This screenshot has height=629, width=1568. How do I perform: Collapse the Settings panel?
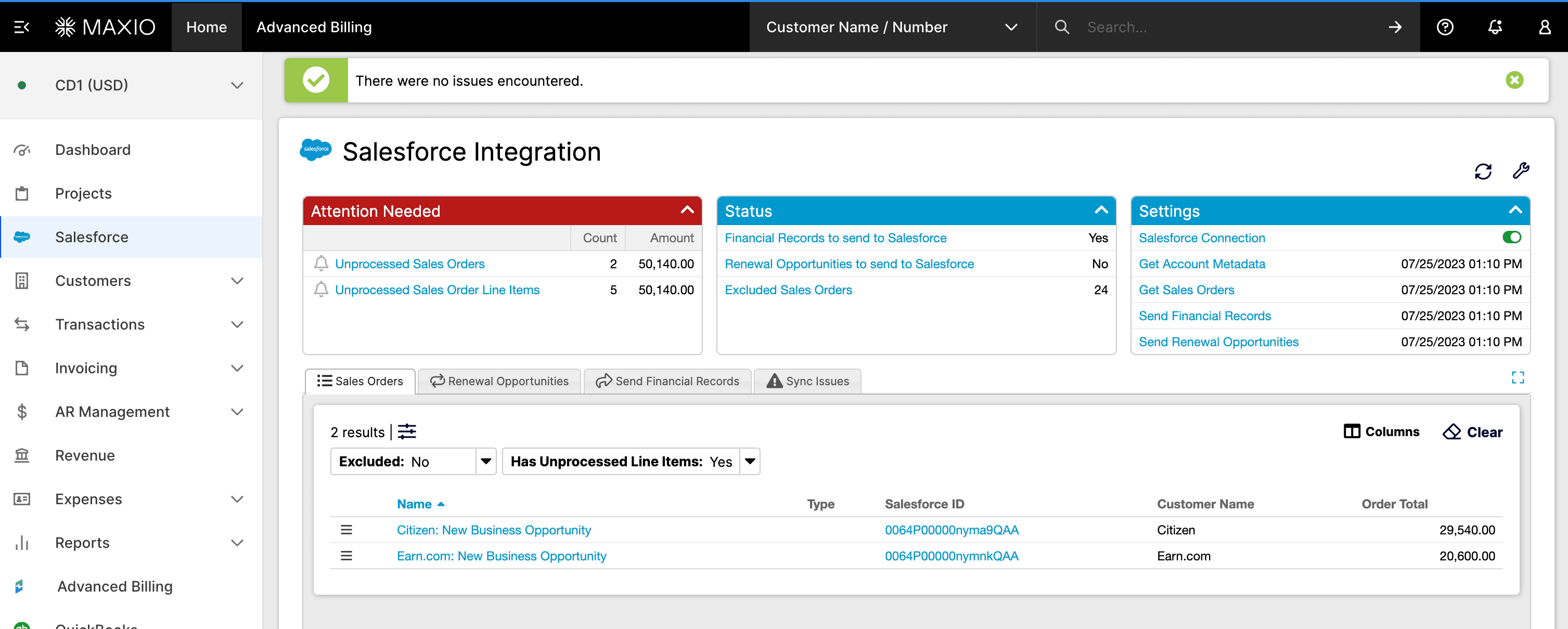pos(1515,211)
